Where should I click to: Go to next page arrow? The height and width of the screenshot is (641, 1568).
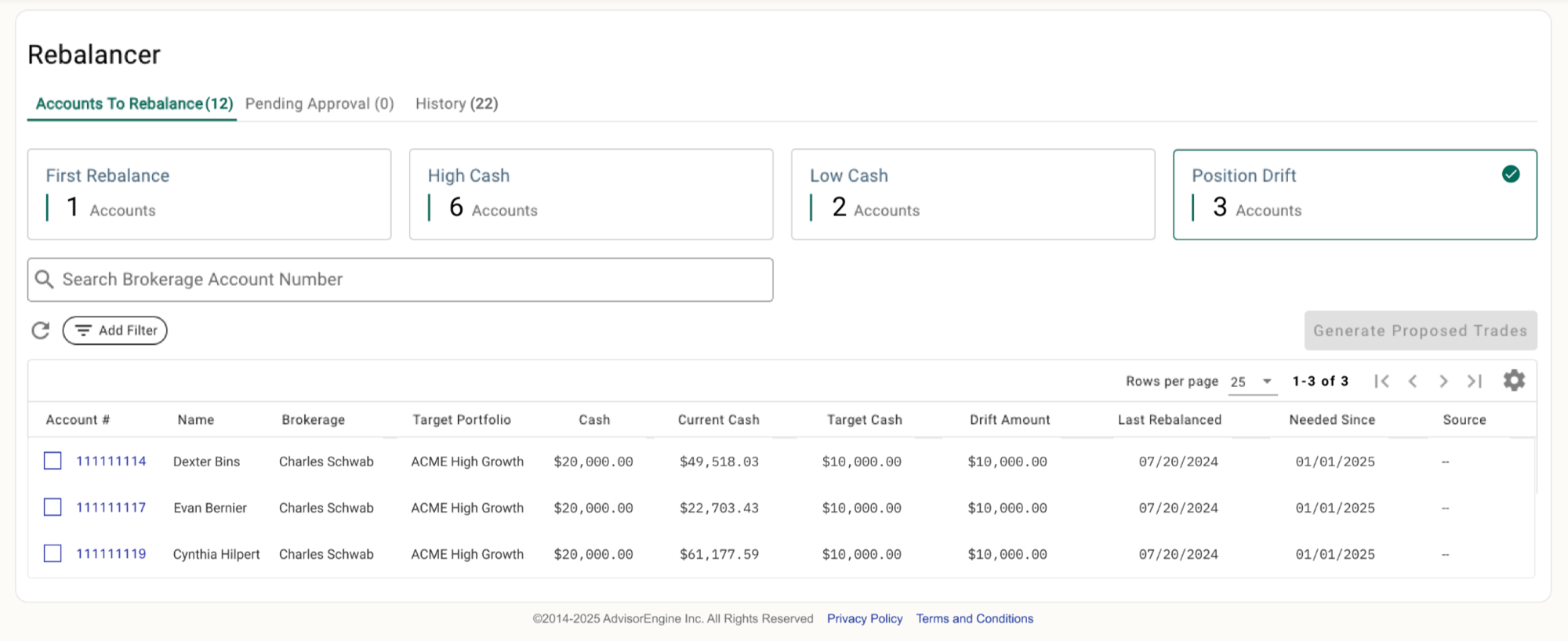point(1443,381)
